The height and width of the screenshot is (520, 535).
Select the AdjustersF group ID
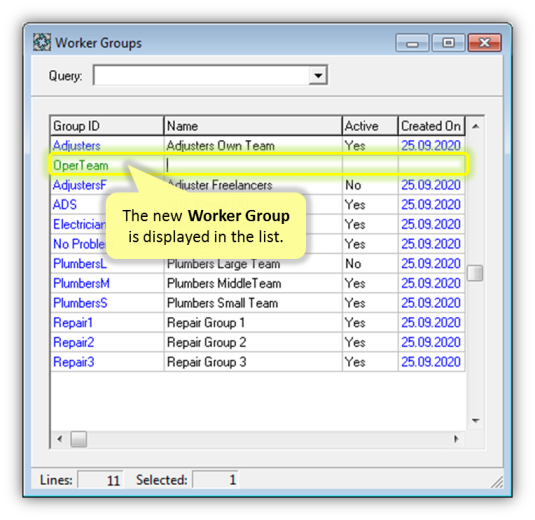[x=80, y=185]
